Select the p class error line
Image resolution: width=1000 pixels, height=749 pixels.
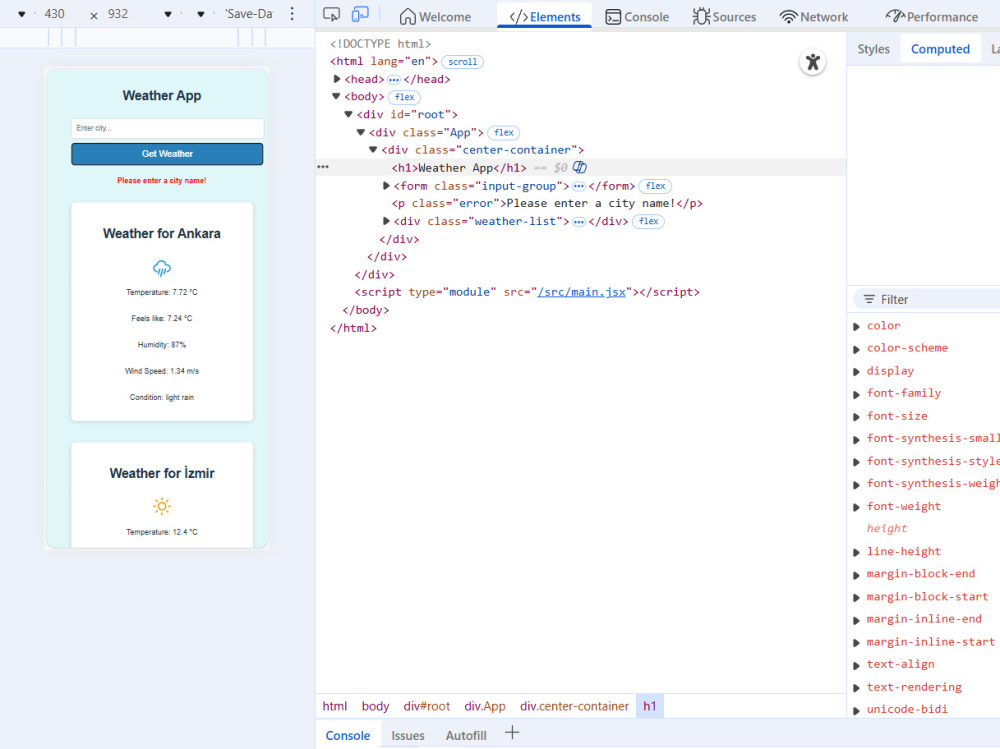point(547,203)
